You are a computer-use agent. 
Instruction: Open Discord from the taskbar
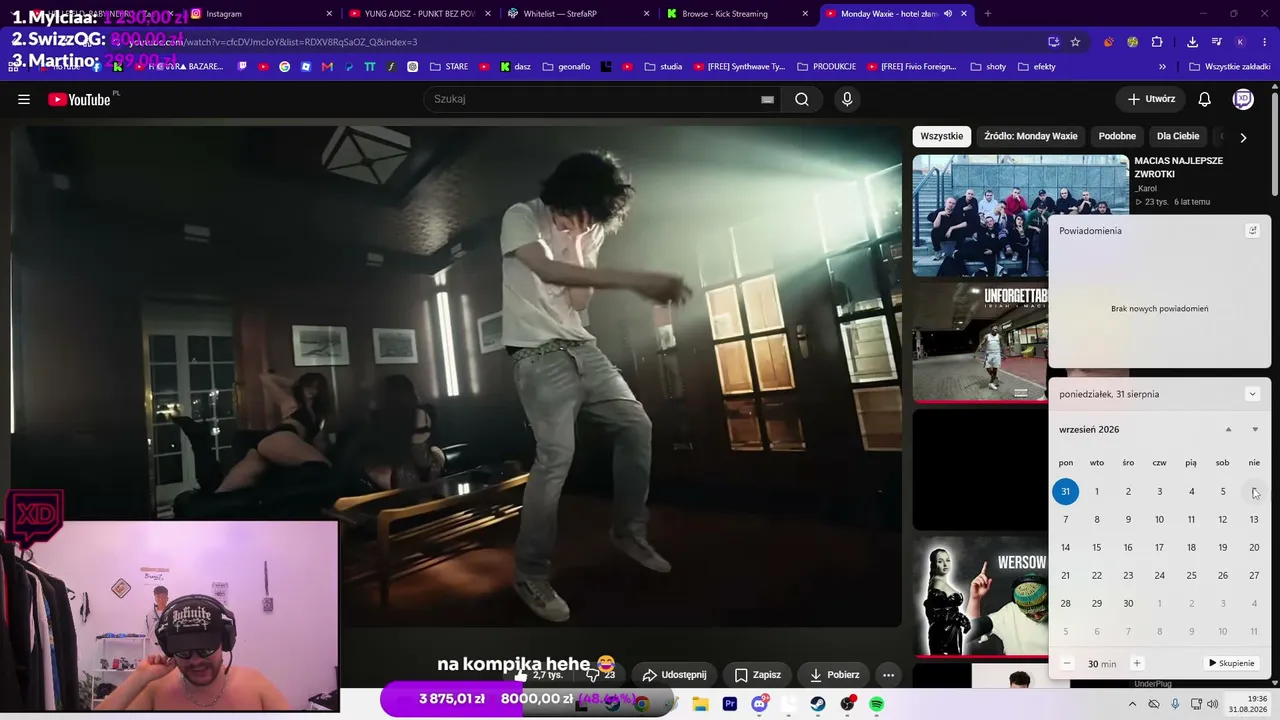click(x=759, y=704)
